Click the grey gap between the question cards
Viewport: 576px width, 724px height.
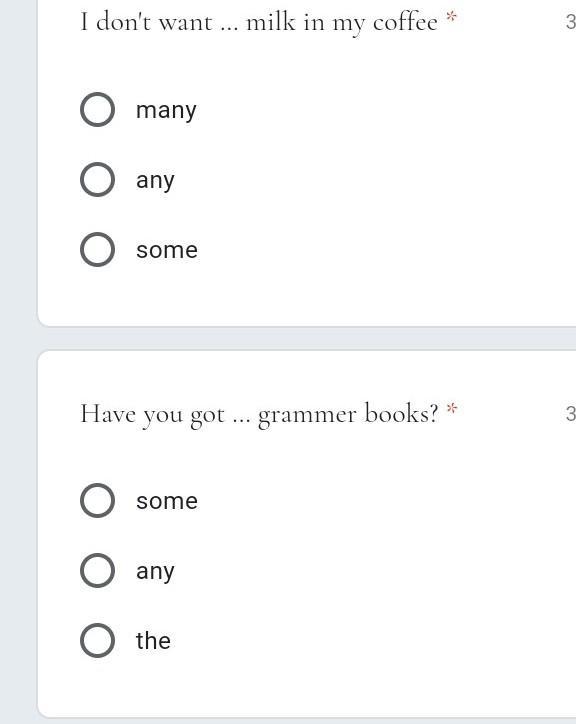click(306, 338)
